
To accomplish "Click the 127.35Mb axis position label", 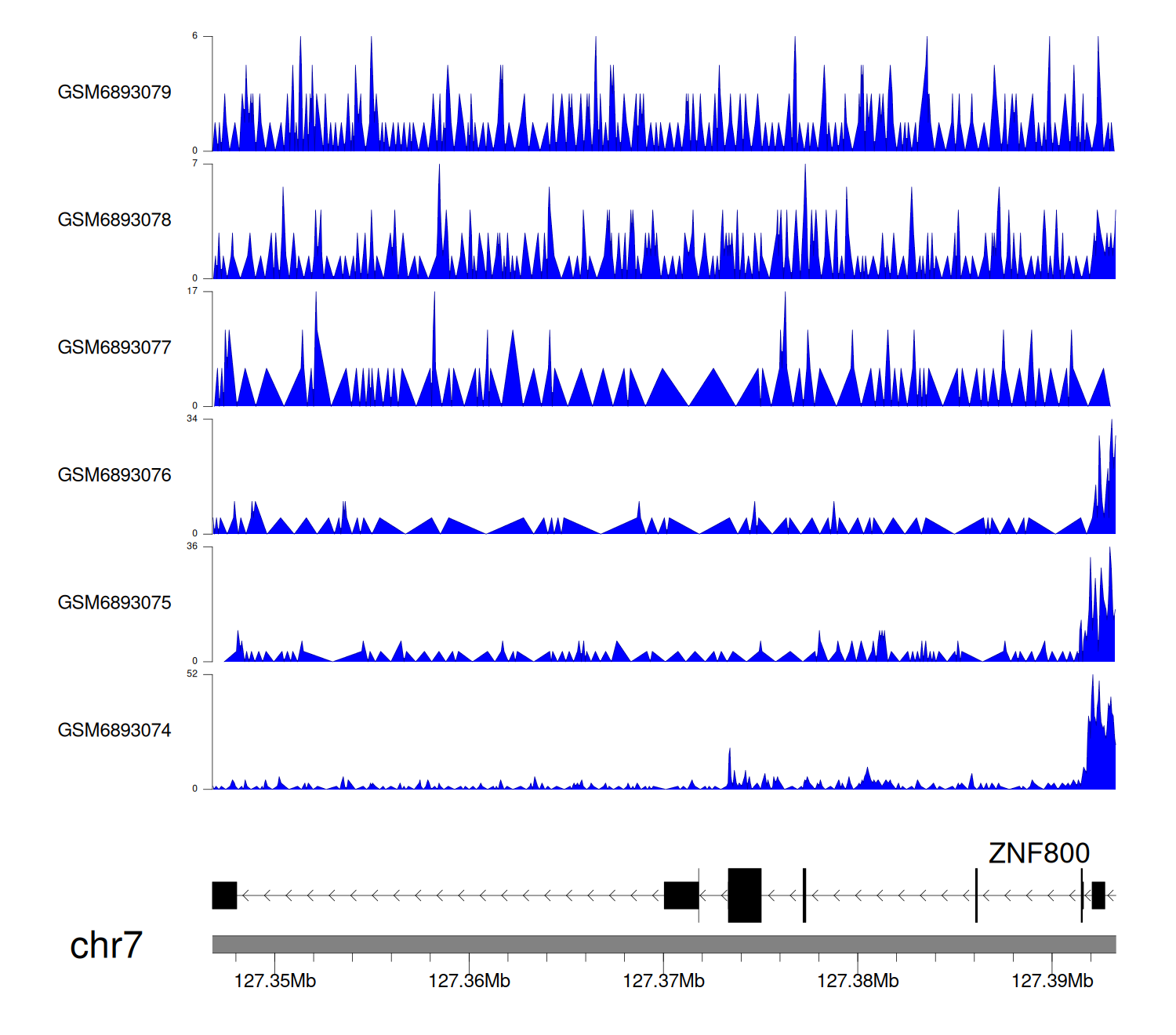I will coord(275,982).
